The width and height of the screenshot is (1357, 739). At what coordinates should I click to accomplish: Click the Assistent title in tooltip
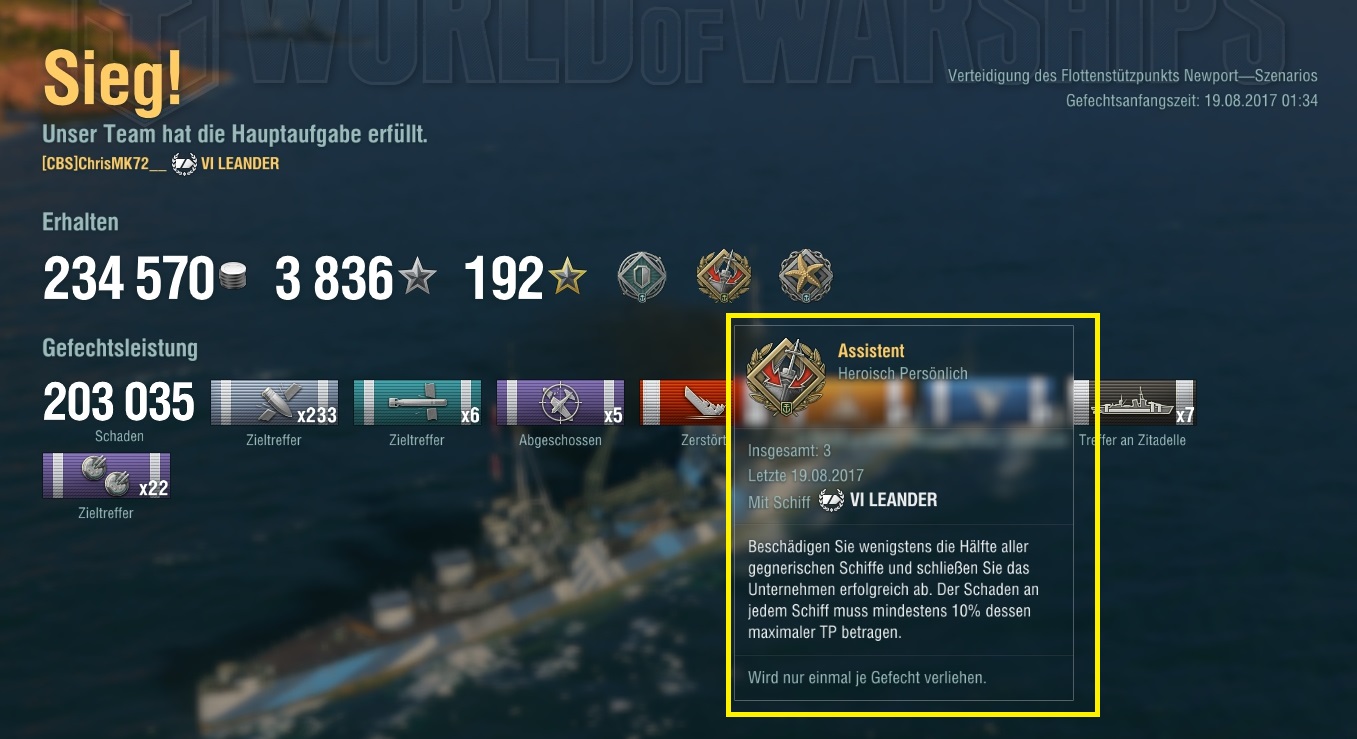coord(871,351)
